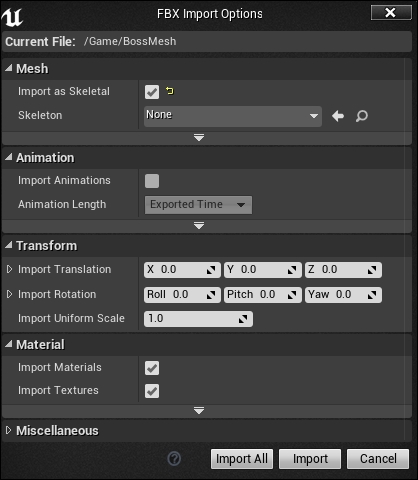The height and width of the screenshot is (480, 418).
Task: Click the reset-to-default arrow beside Import as Skeletal
Action: [x=170, y=91]
